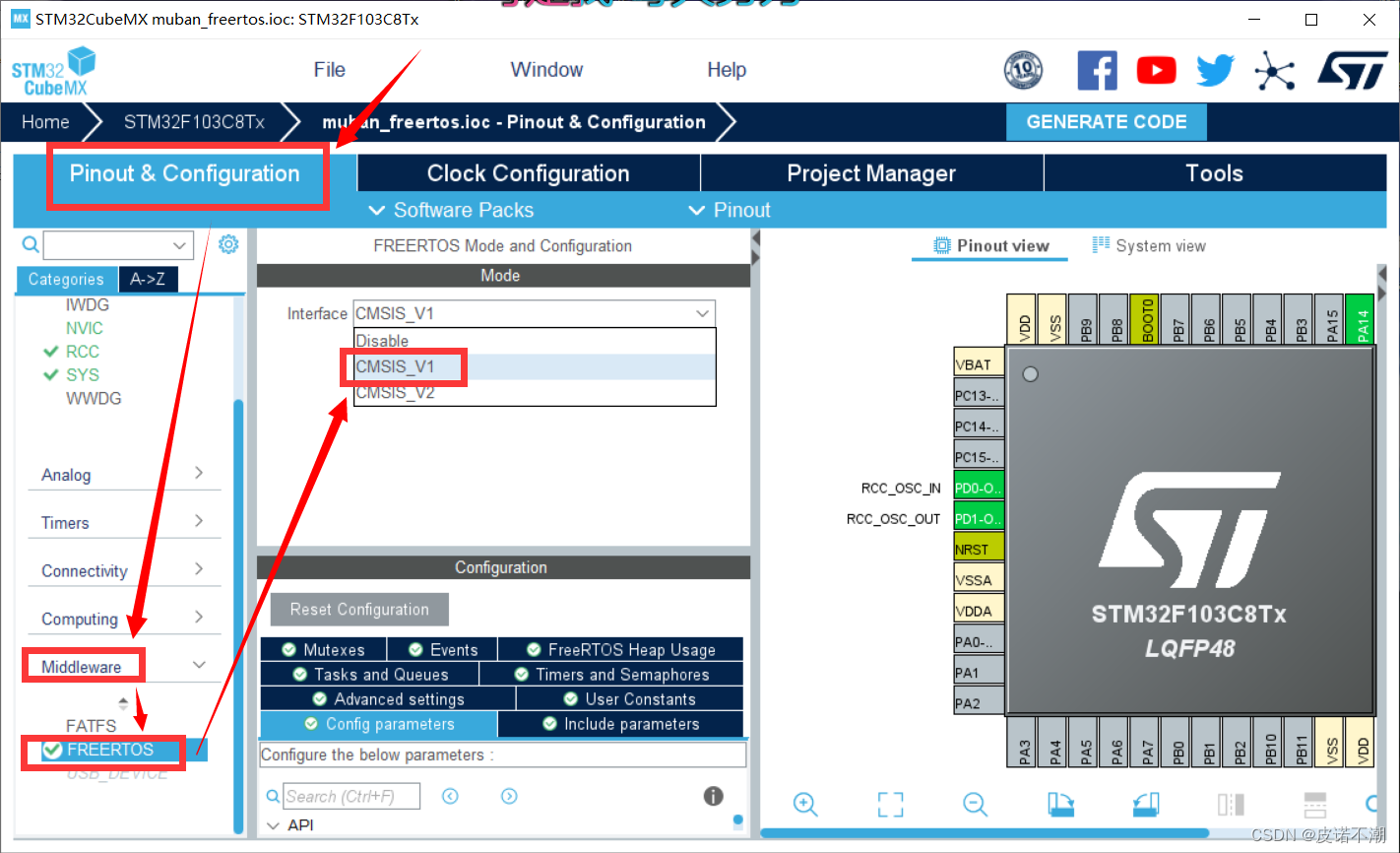Open the Timers and Semaphores tab
Screen dimensions: 1400x853
tap(611, 675)
